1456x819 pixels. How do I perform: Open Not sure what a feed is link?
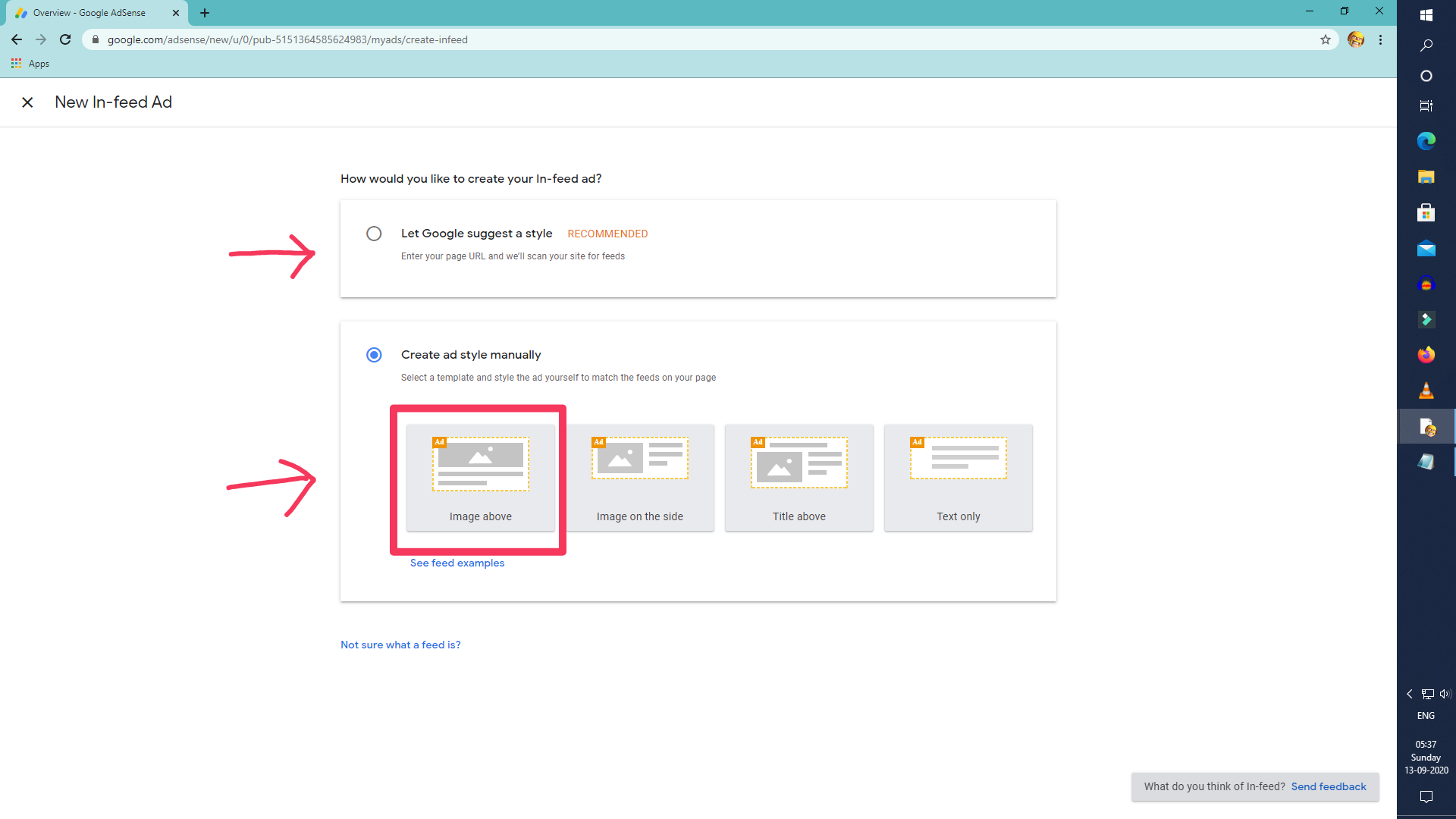click(400, 645)
